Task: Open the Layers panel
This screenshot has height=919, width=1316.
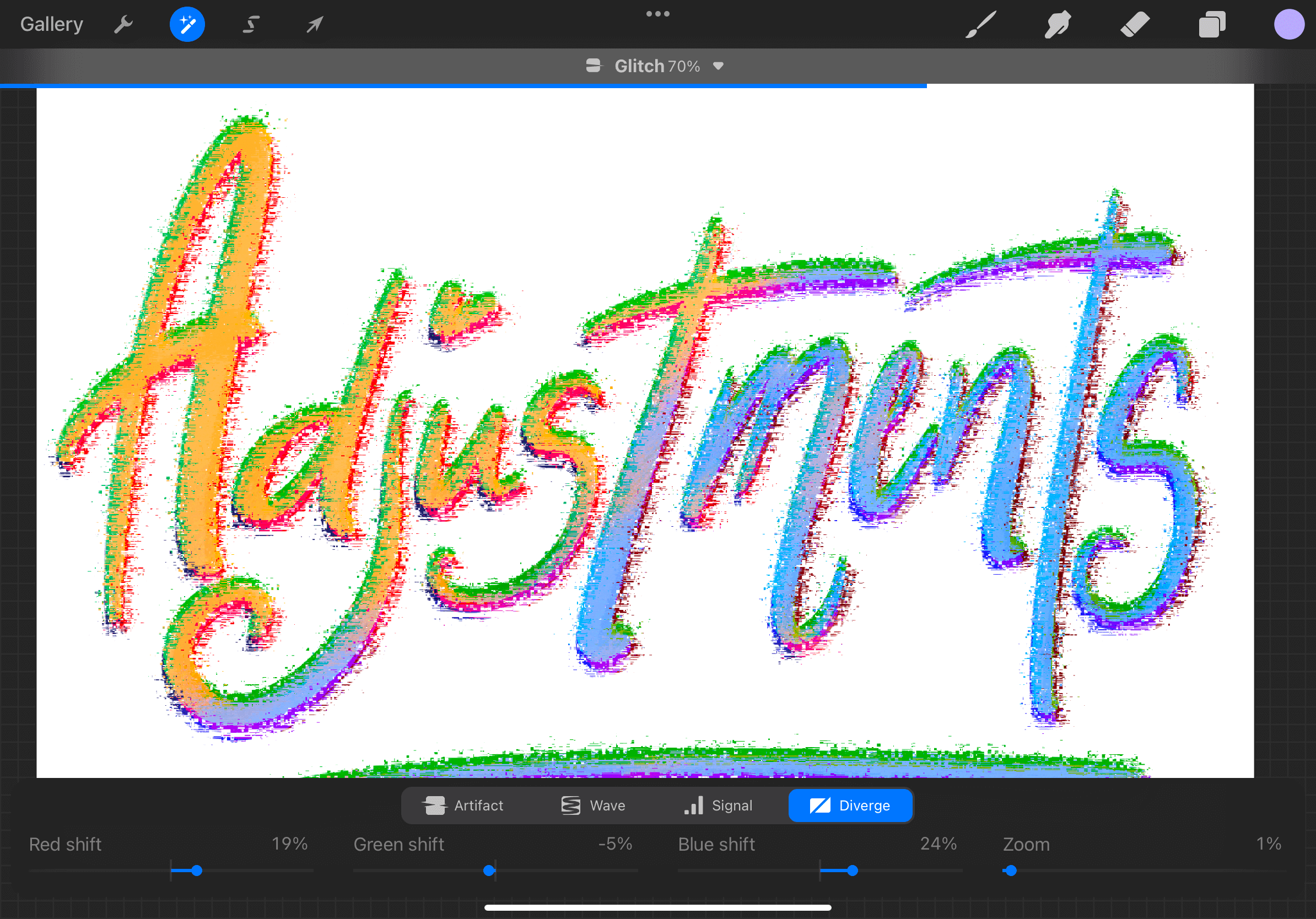Action: point(1212,24)
